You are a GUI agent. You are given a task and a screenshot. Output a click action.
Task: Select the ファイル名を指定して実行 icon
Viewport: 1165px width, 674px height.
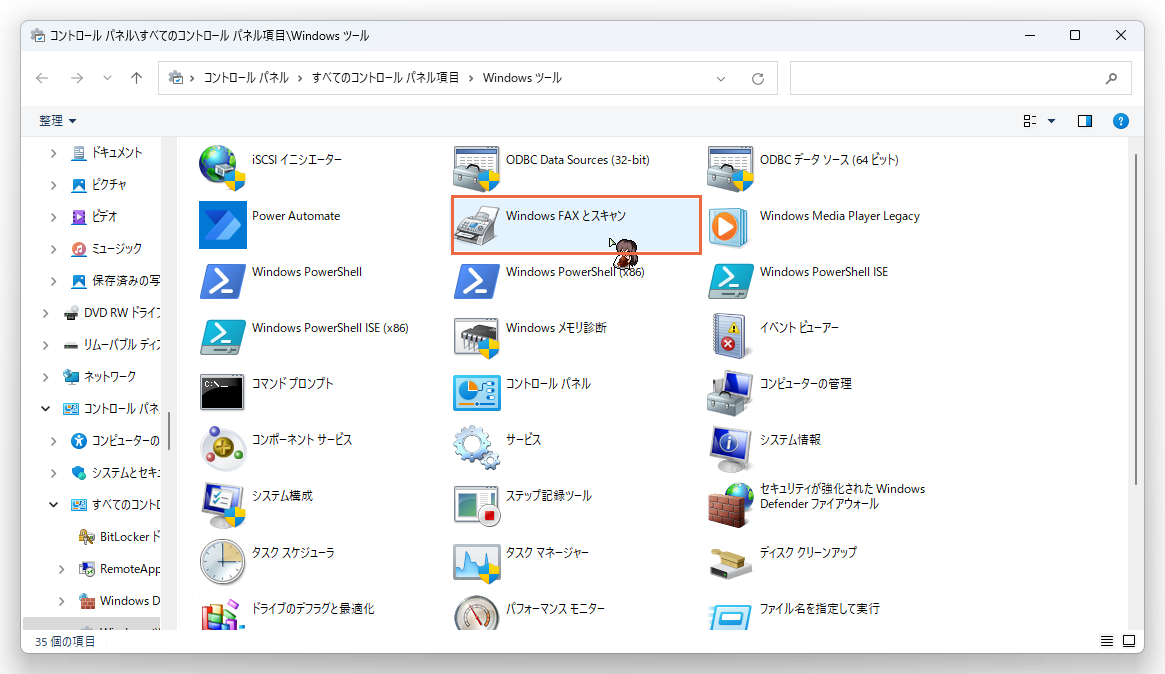(730, 615)
